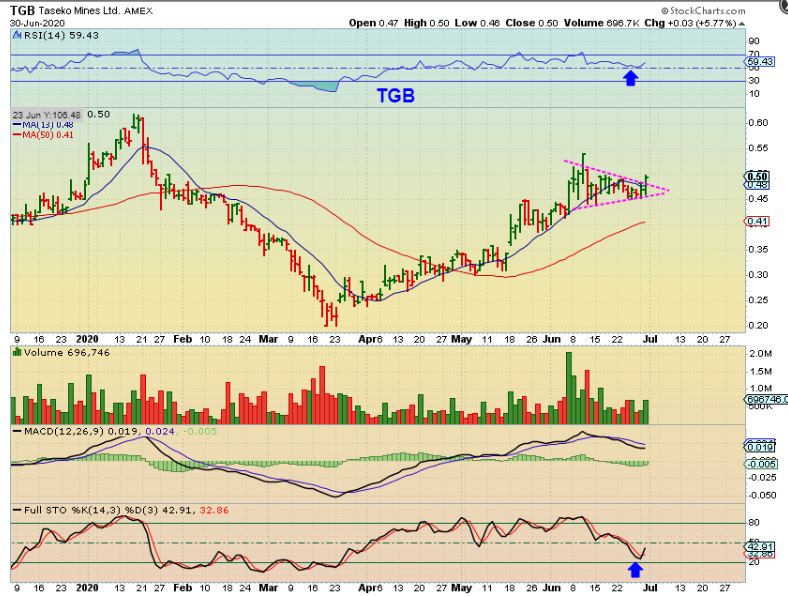Click the 0.019 MACD tag on right axis
The width and height of the screenshot is (788, 596).
759,447
